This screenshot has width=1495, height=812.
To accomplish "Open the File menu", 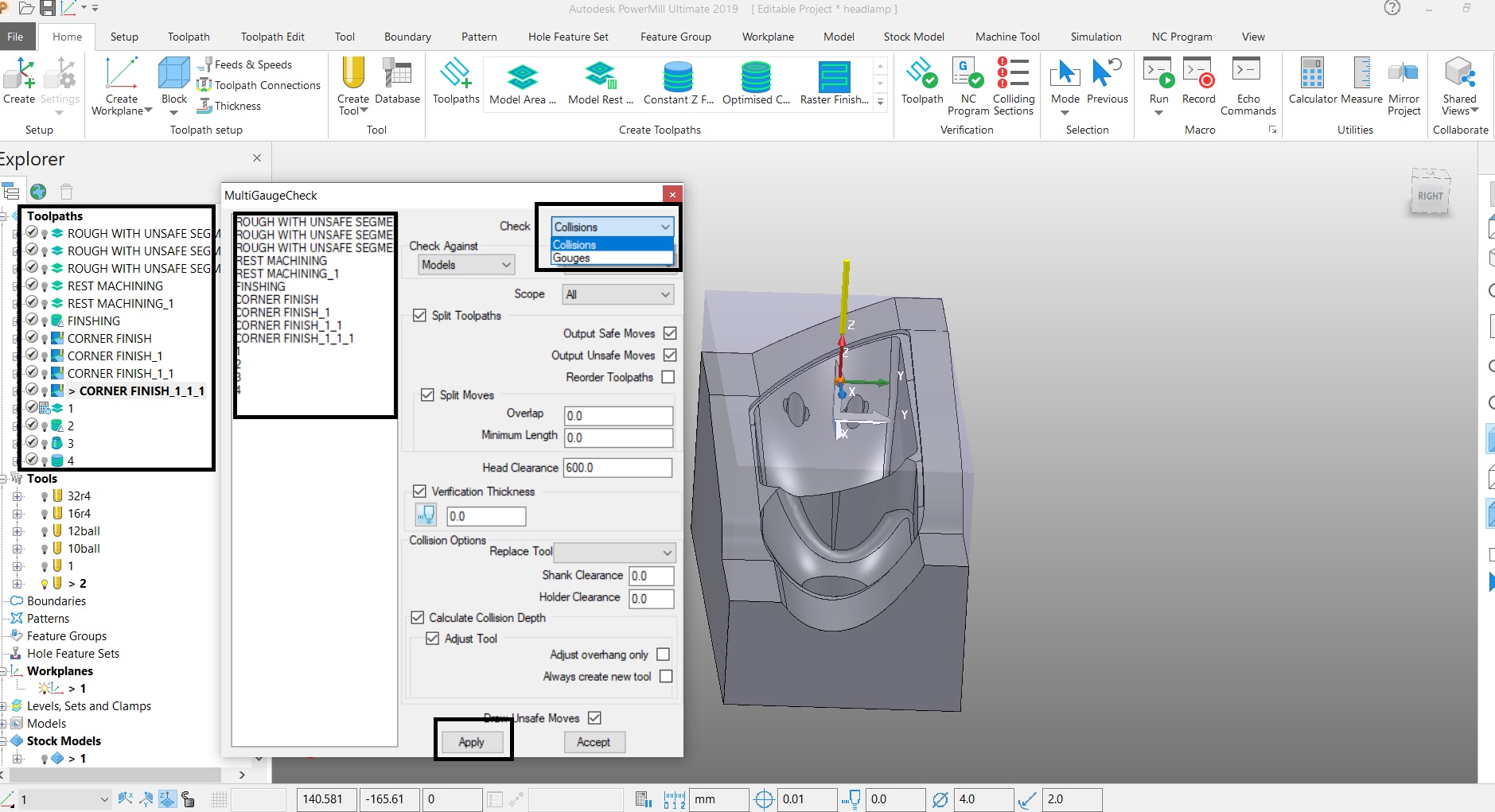I will point(15,37).
